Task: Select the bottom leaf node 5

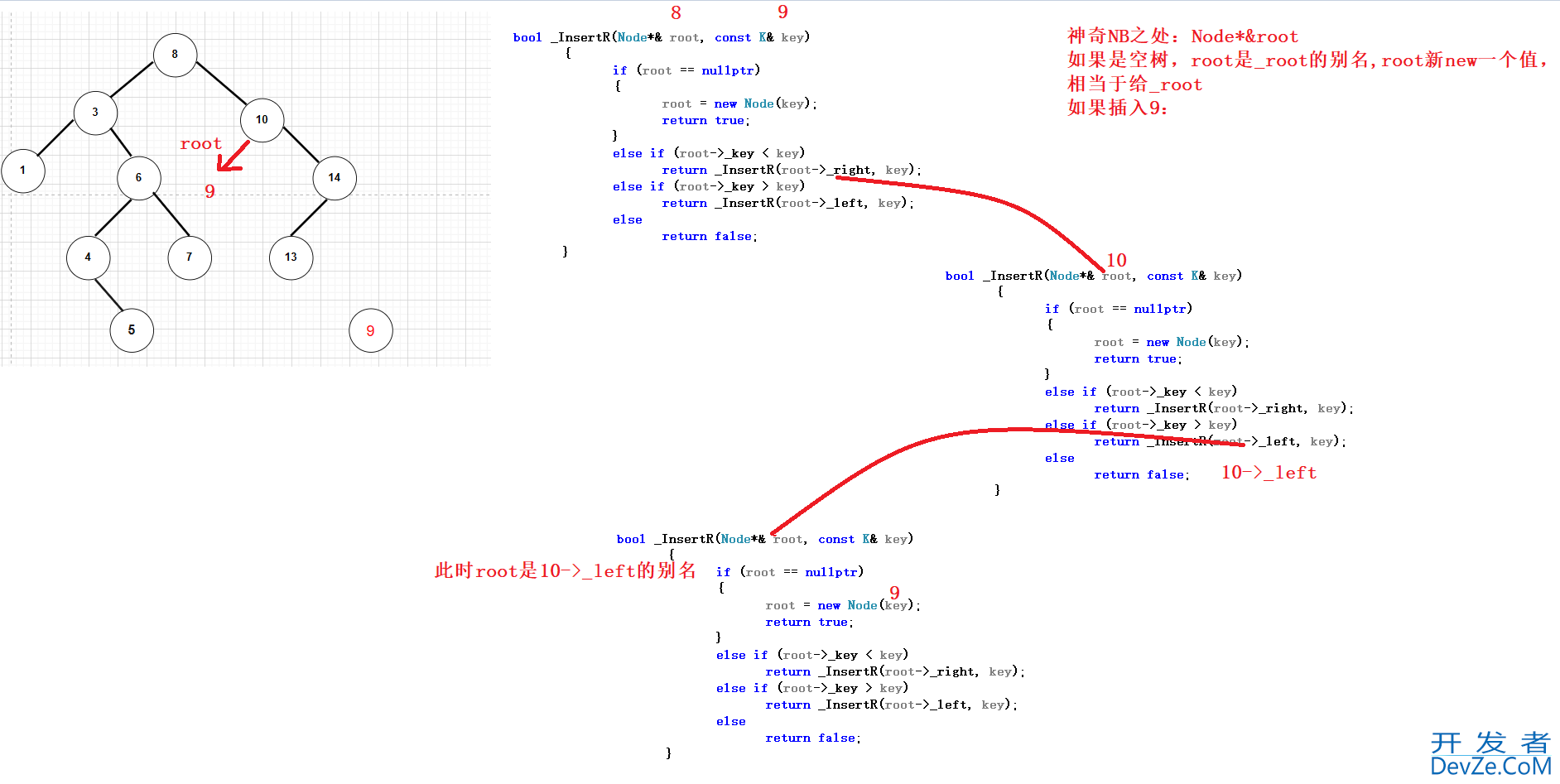Action: pyautogui.click(x=132, y=330)
